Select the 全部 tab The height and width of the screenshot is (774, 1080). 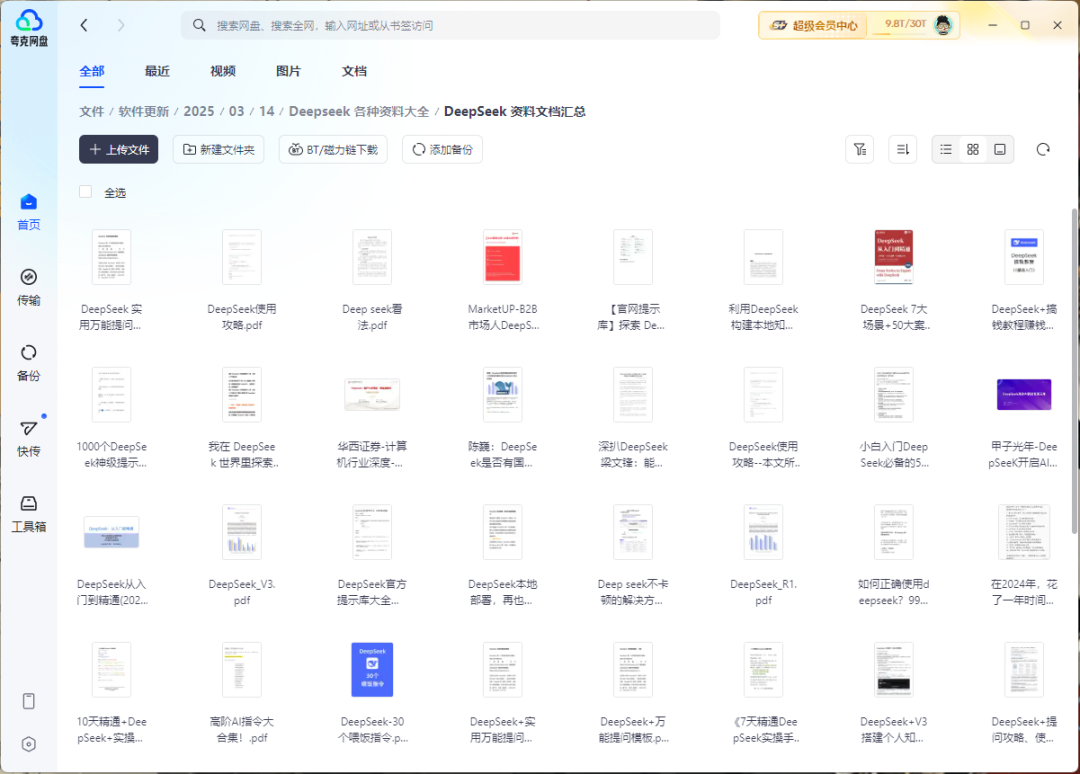pos(92,72)
